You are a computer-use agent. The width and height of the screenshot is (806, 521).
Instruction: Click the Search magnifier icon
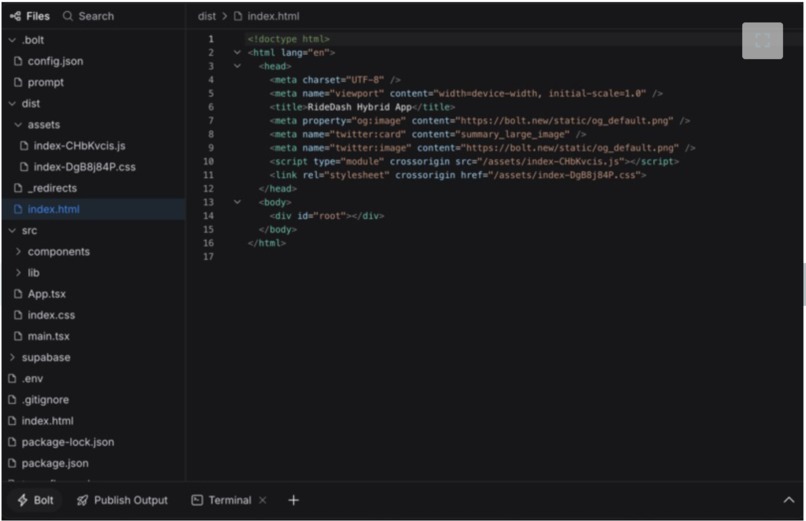pos(68,16)
